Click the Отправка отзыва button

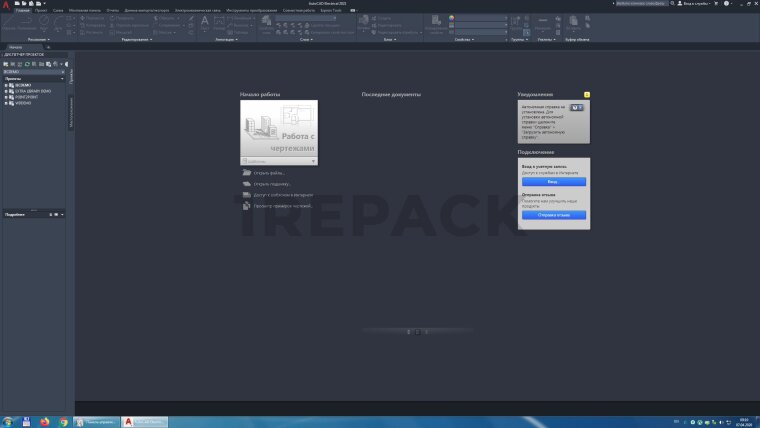[552, 214]
